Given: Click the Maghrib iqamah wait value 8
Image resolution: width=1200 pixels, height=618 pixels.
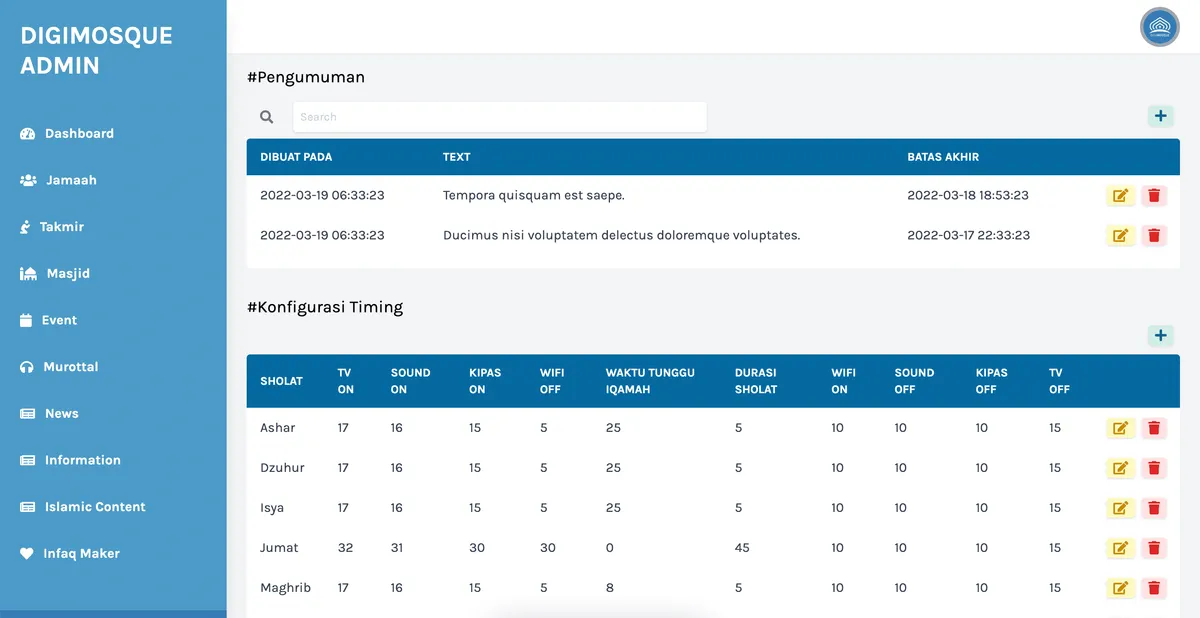Looking at the screenshot, I should click(610, 588).
